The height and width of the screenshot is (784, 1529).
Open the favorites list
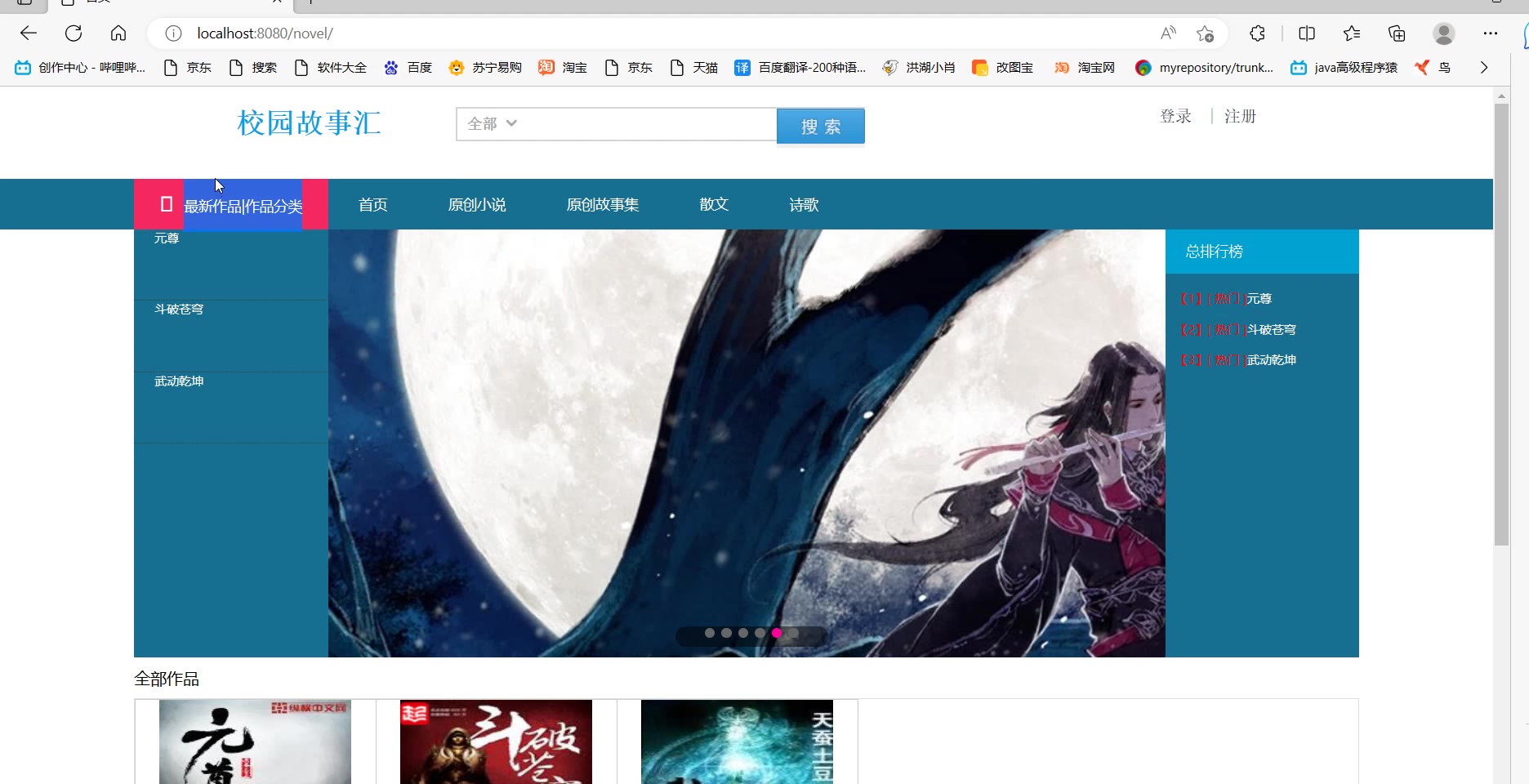point(1352,33)
